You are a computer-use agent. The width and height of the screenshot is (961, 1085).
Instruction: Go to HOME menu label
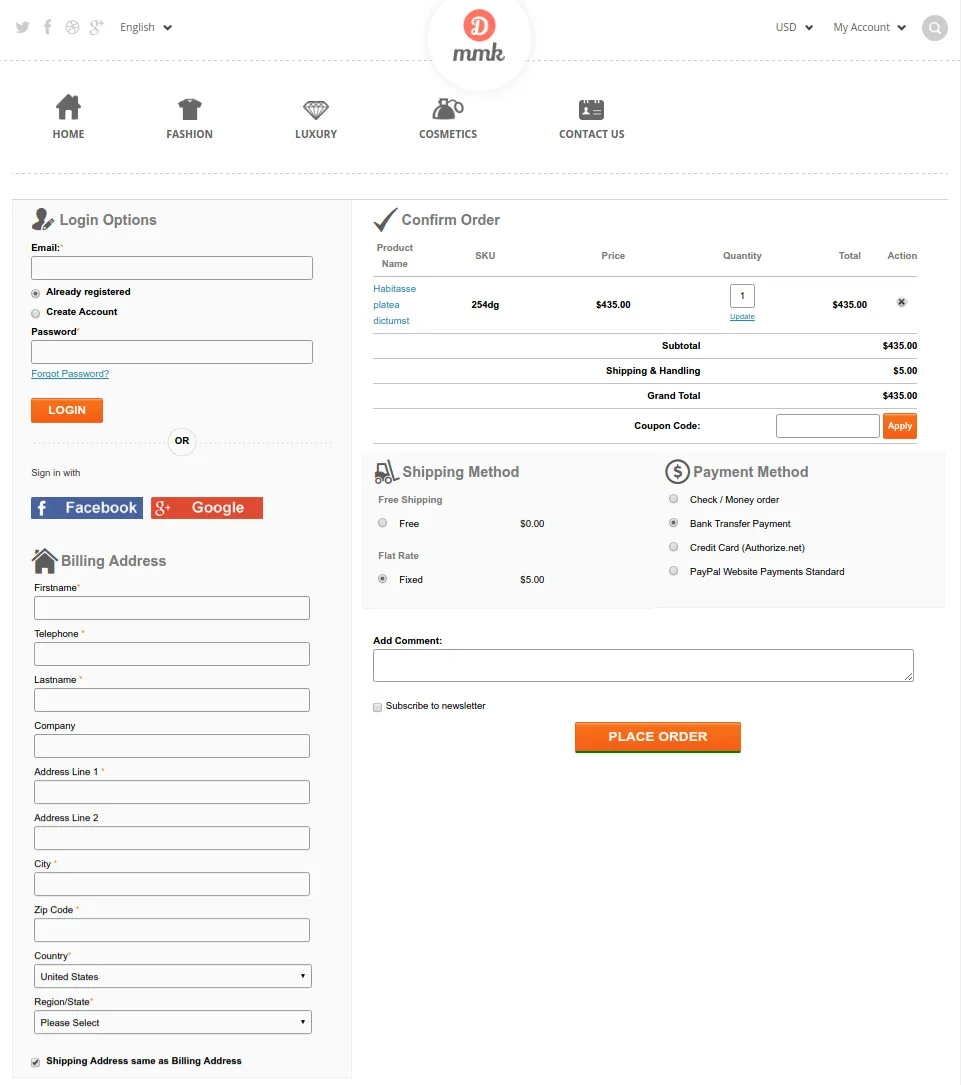tap(68, 134)
